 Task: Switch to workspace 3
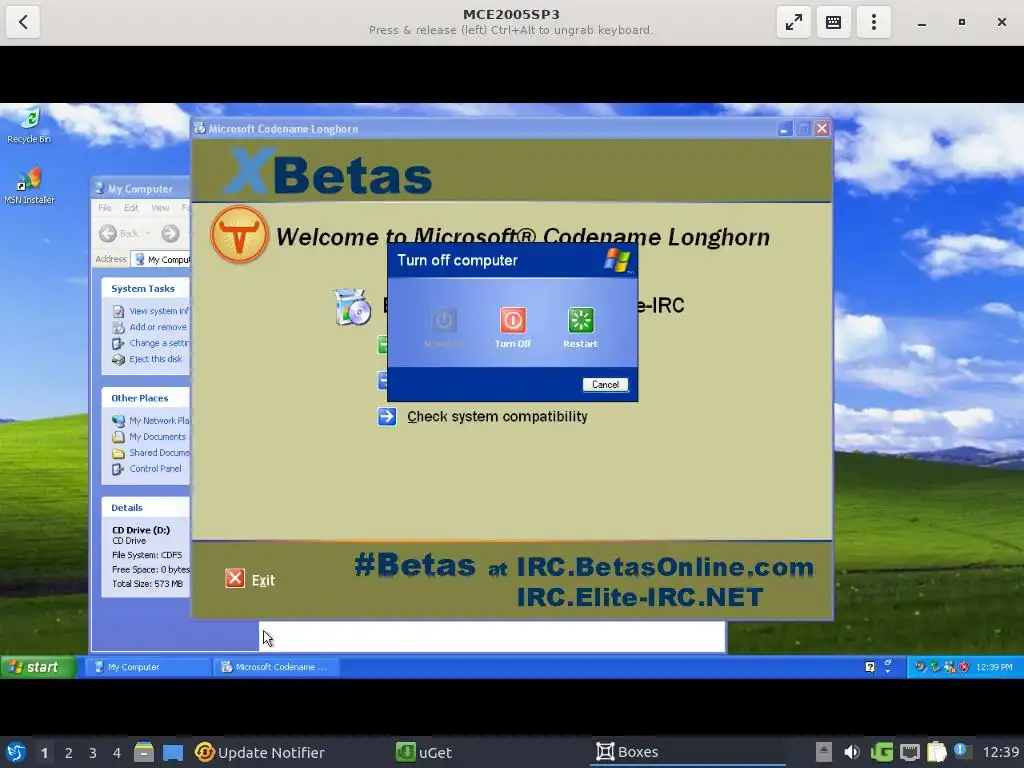coord(93,753)
